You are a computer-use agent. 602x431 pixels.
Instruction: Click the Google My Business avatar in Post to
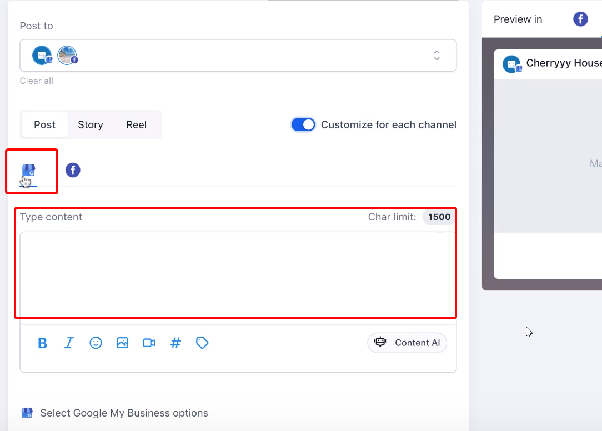point(42,56)
